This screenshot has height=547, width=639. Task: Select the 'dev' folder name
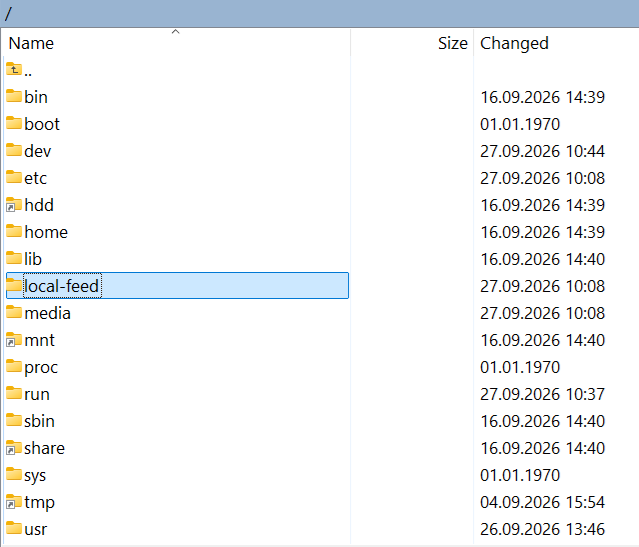tap(37, 151)
